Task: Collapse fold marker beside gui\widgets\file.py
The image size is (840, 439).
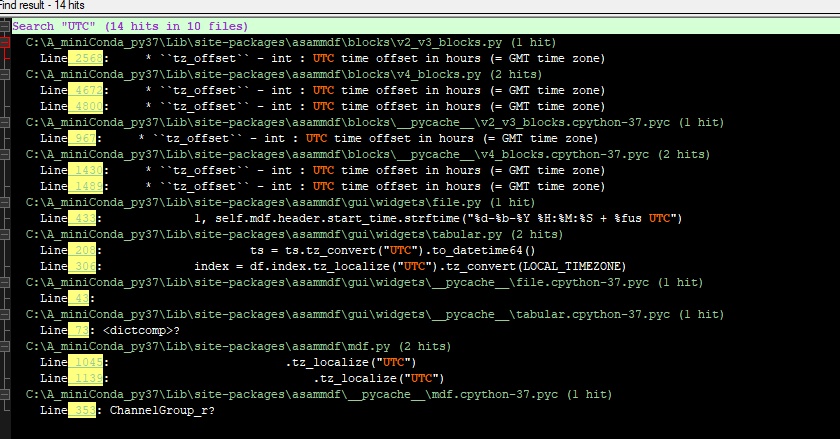Action: (x=4, y=203)
